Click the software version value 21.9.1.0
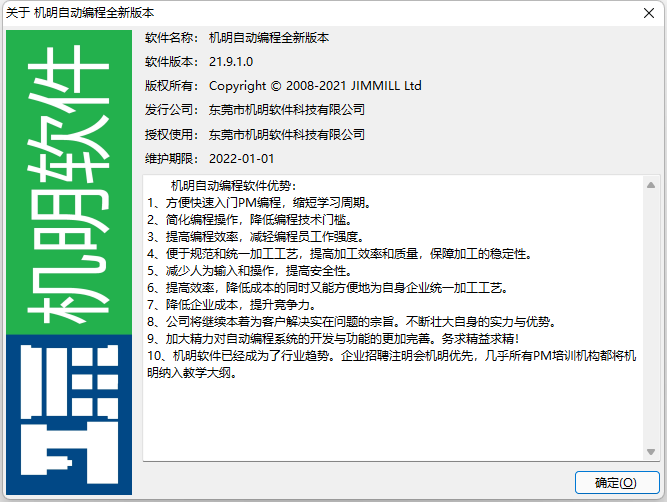667x502 pixels. 231,61
